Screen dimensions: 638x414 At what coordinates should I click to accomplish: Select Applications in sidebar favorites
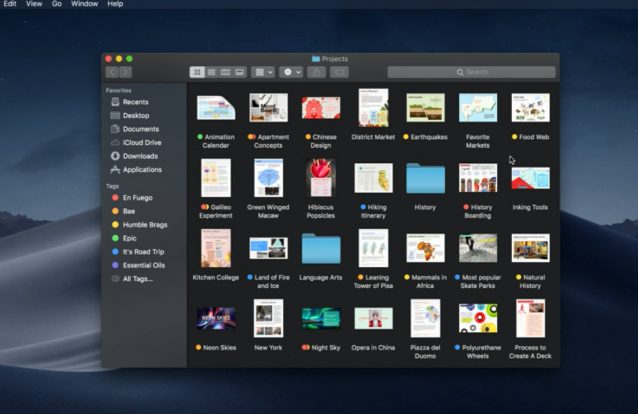[x=142, y=169]
